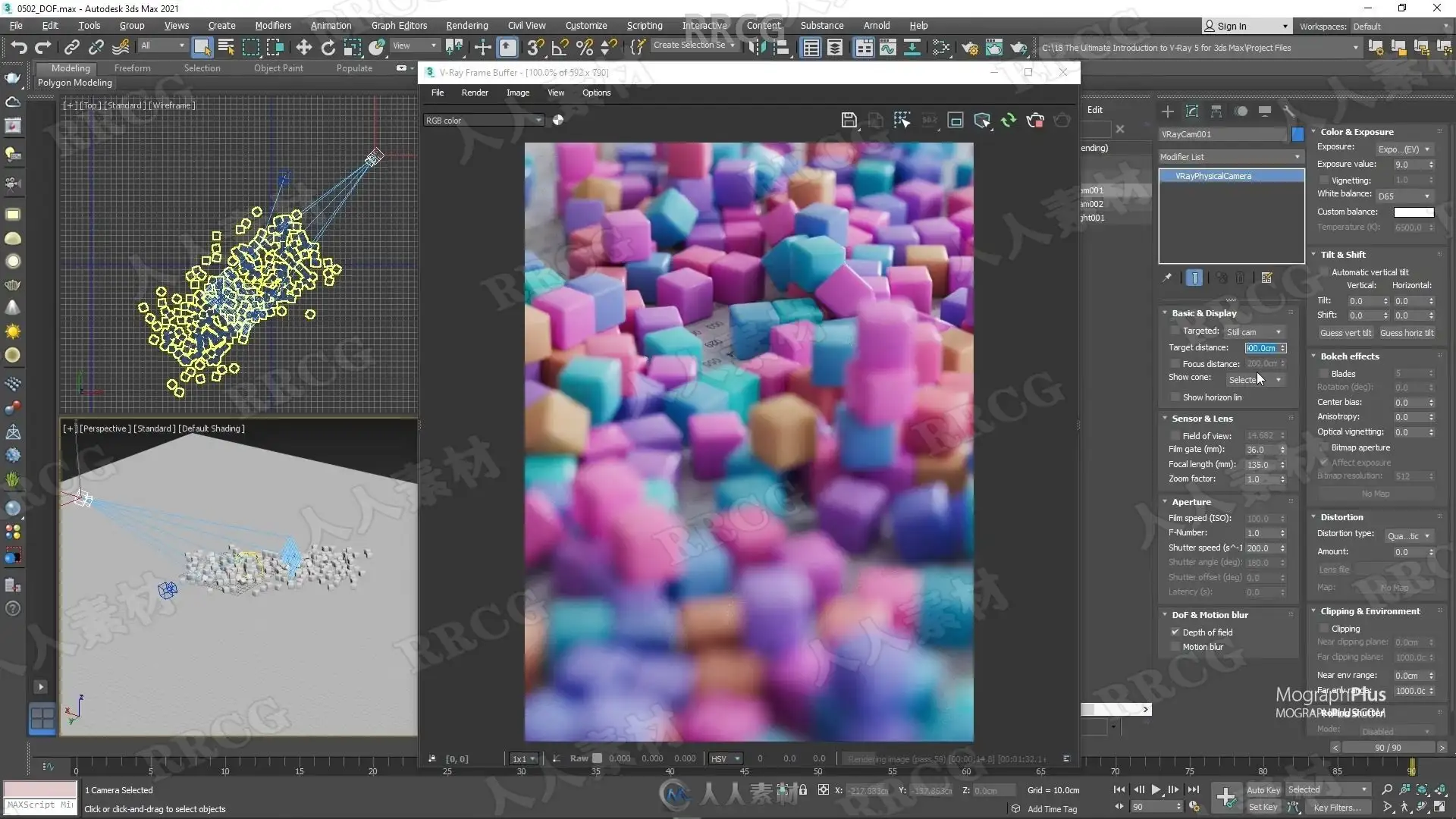
Task: Enable the Targeted checkbox
Action: click(x=1175, y=331)
